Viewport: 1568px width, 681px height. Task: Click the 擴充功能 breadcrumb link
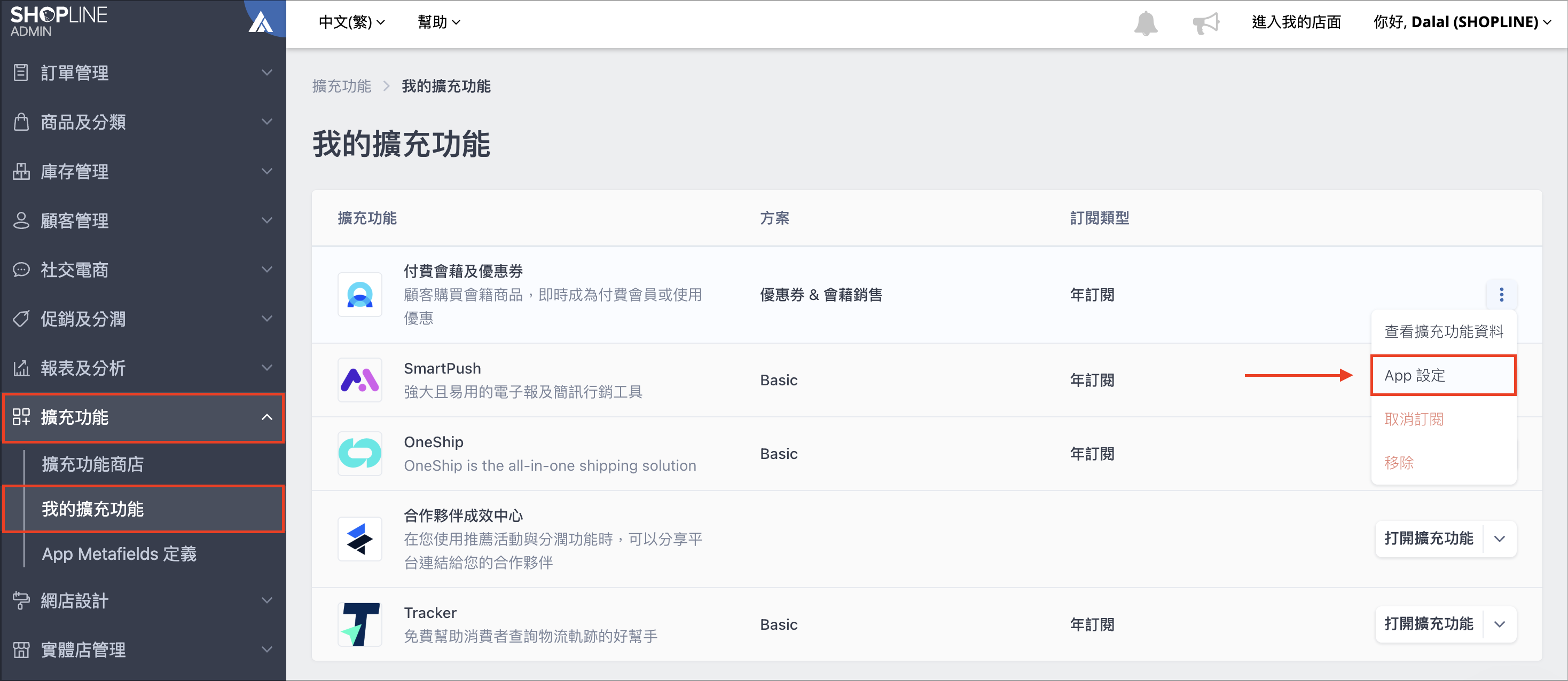(341, 86)
